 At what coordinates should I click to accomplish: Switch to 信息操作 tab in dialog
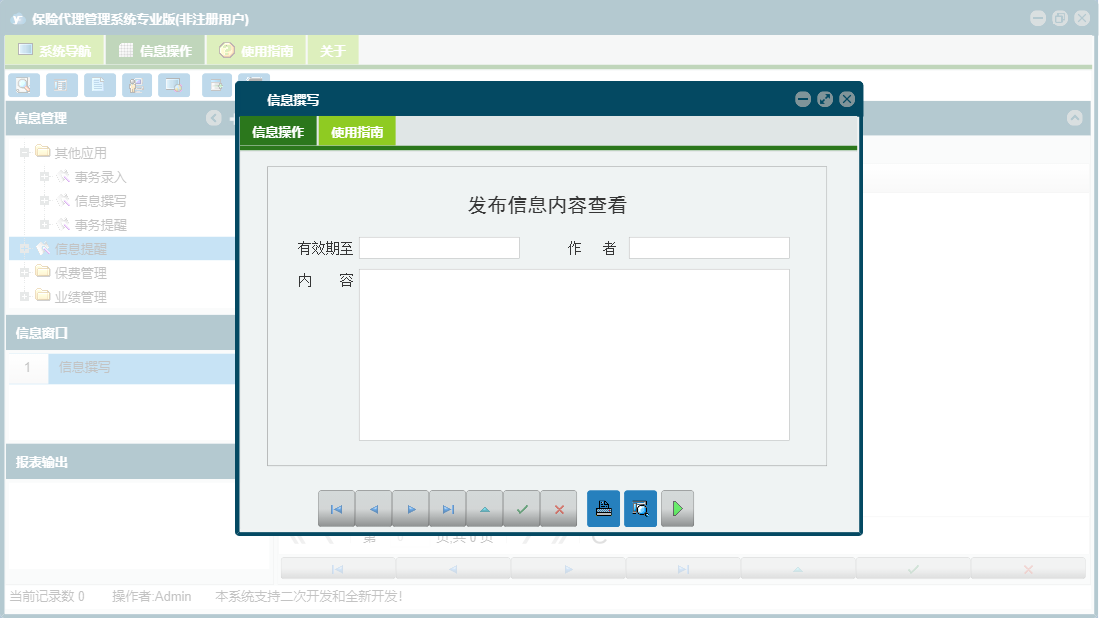278,132
